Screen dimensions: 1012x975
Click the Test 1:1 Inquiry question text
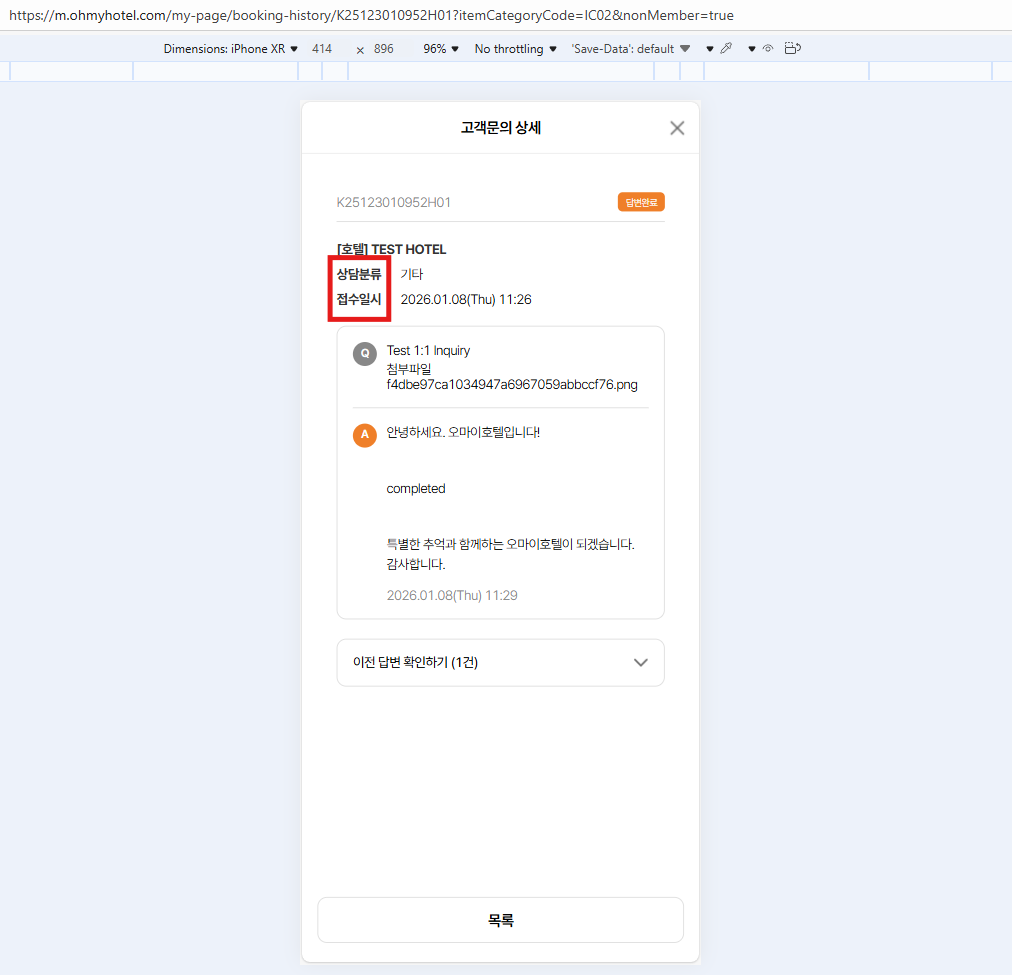(428, 350)
